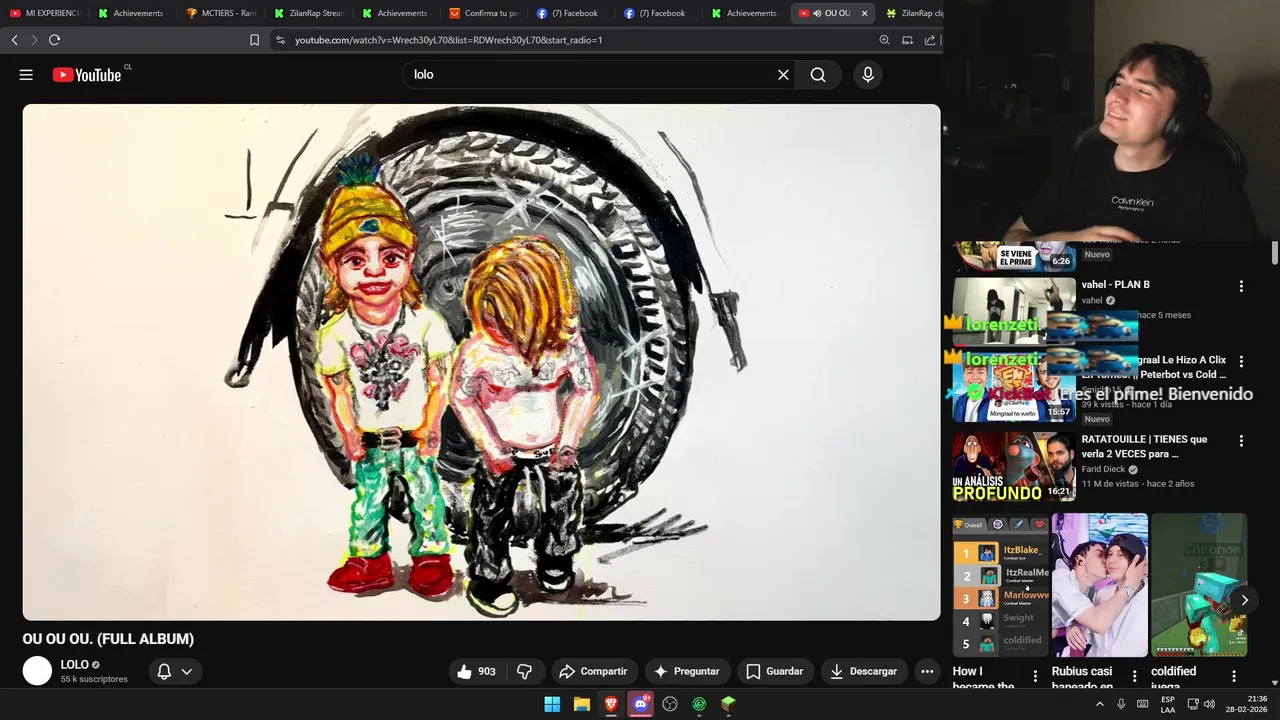The width and height of the screenshot is (1280, 720).
Task: Open options menu for 'How I became the' short
Action: click(1035, 676)
